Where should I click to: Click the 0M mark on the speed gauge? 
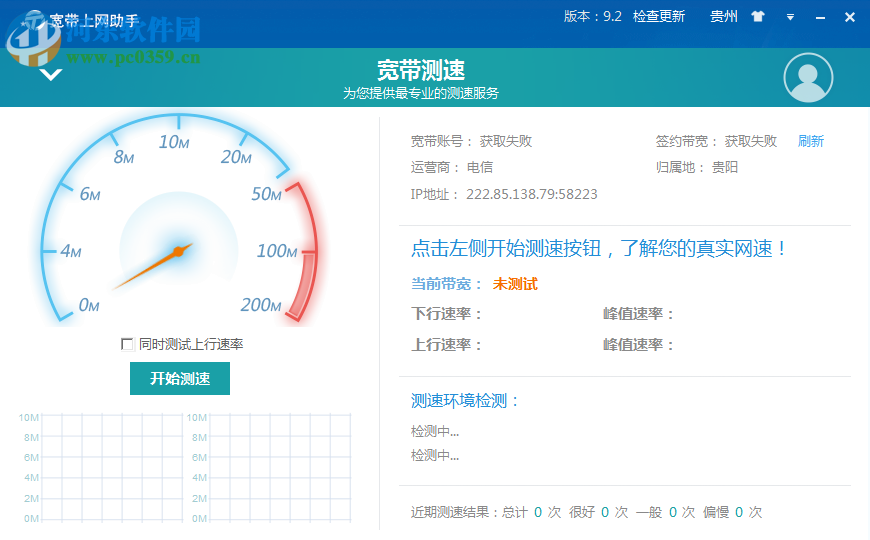point(89,305)
